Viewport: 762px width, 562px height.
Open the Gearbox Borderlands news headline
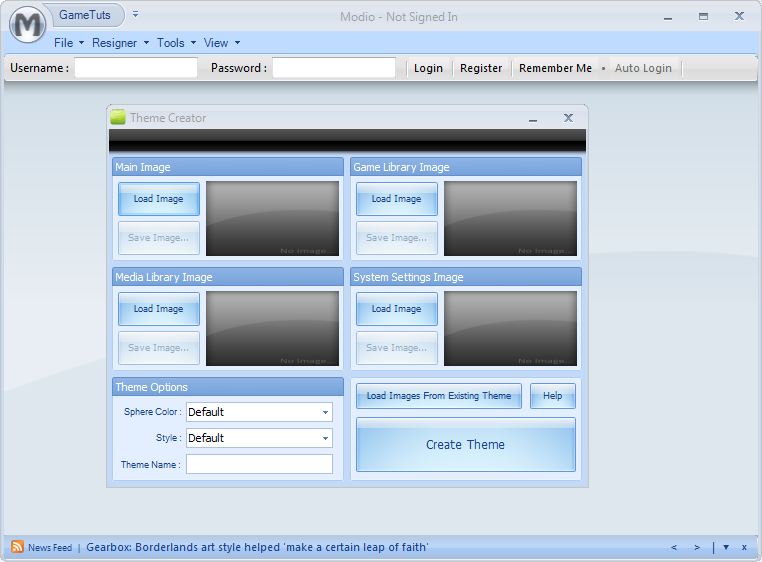pos(257,547)
